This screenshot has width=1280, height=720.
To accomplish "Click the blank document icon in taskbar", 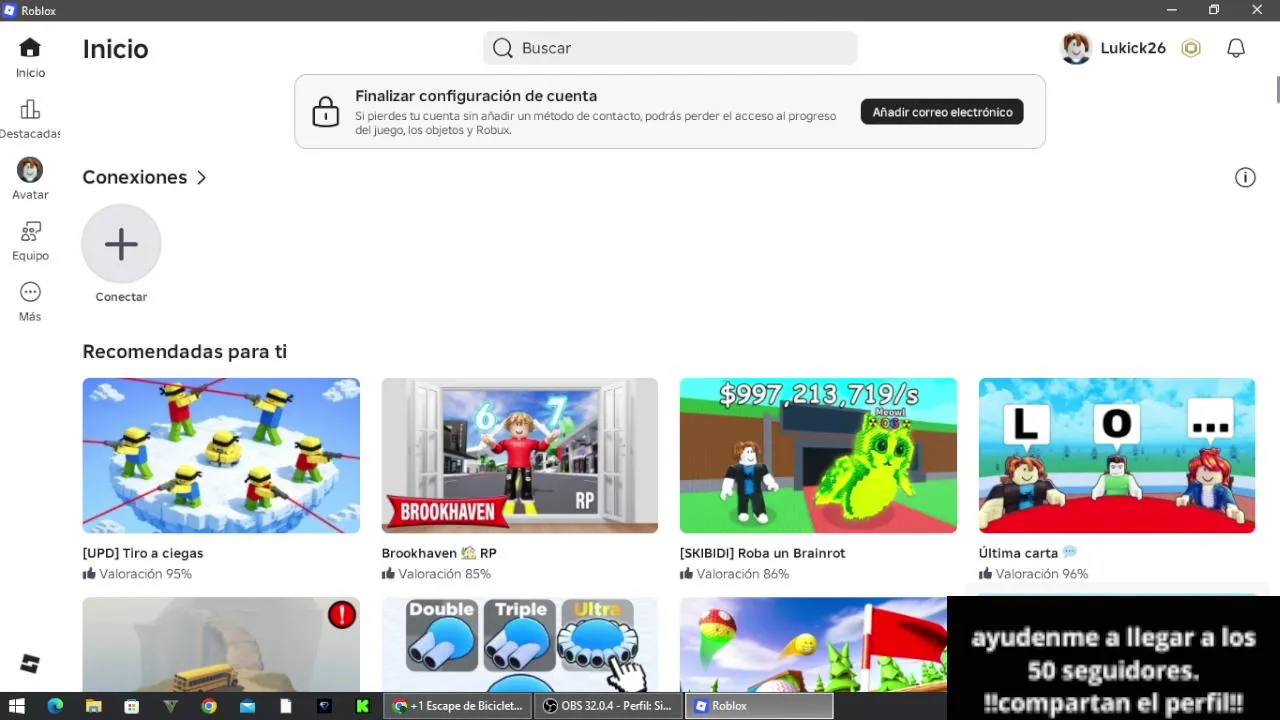I will [x=286, y=706].
